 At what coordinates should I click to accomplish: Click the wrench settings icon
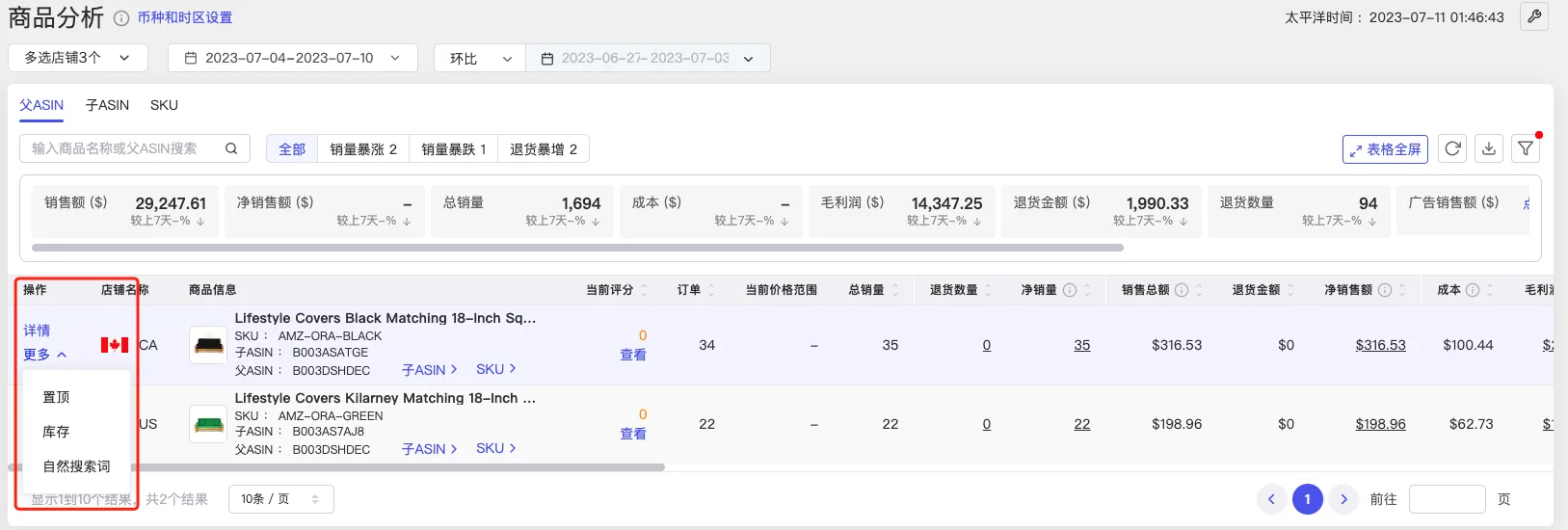point(1533,16)
